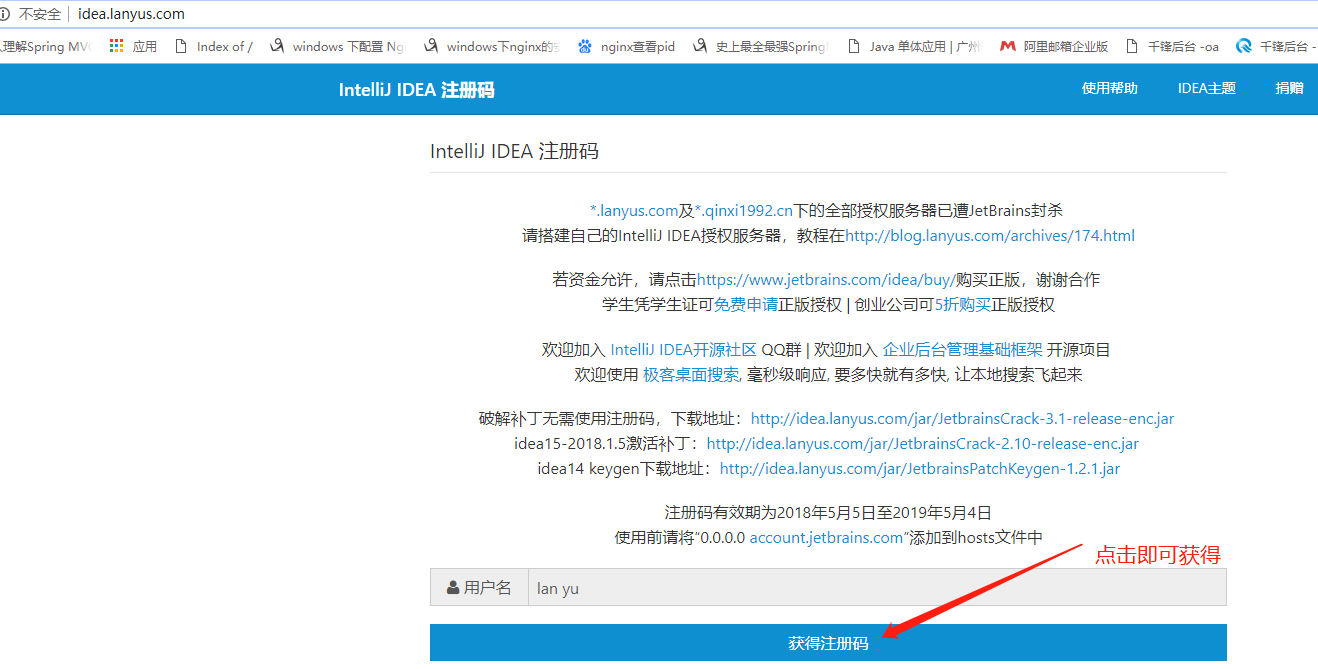
Task: Open the 阿里邮箱企业版 bookmark
Action: coord(1055,46)
